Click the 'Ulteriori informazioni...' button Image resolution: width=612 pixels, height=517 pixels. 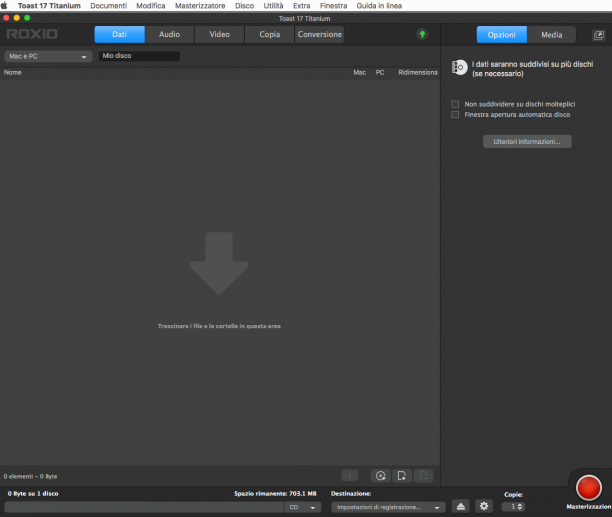[527, 141]
